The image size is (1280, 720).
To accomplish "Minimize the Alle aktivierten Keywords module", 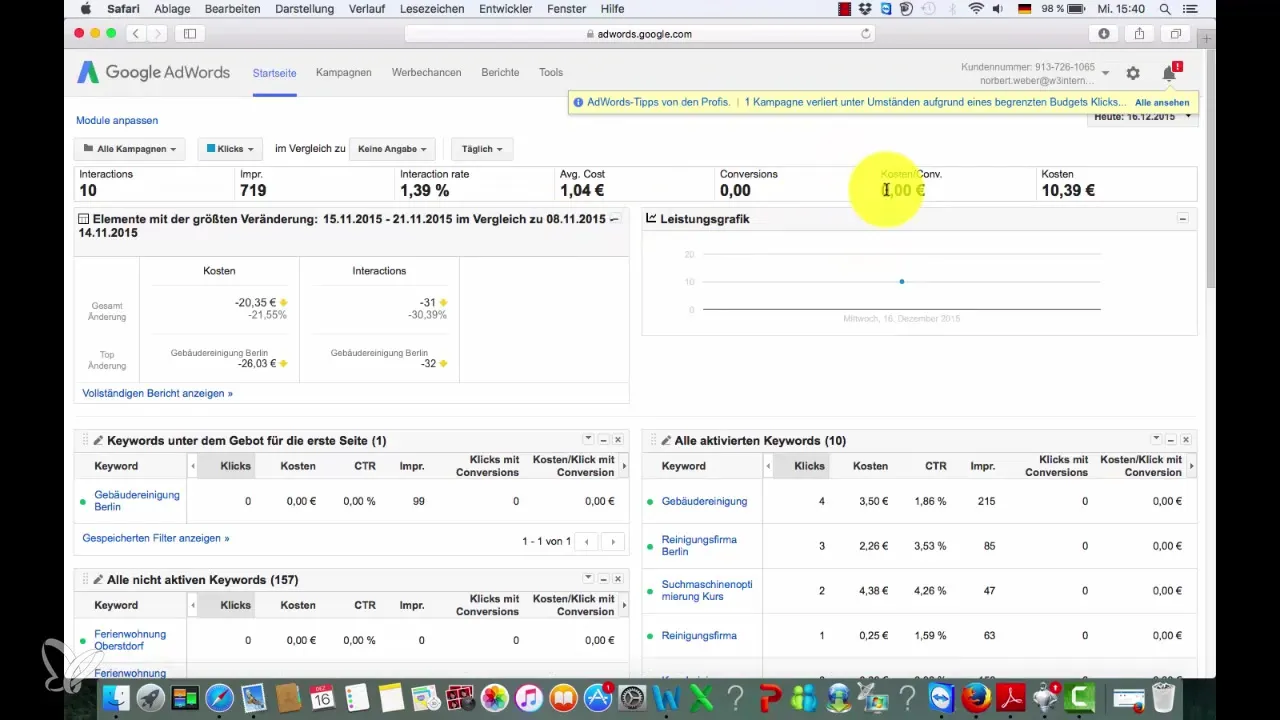I will (x=1172, y=440).
